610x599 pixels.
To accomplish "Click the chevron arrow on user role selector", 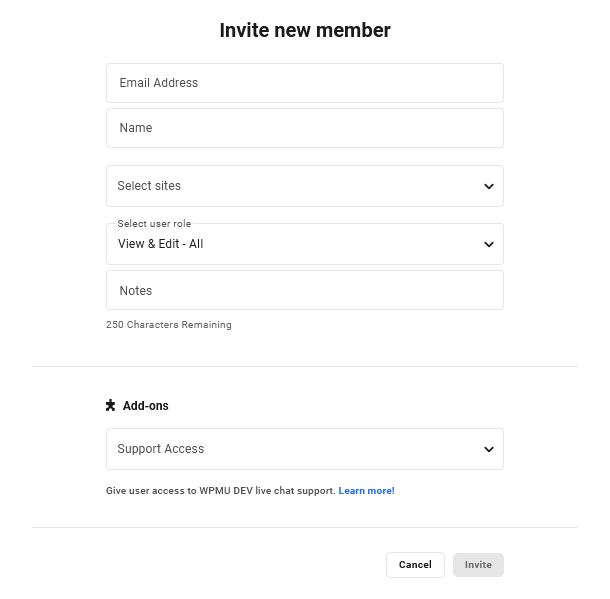I will pos(489,244).
